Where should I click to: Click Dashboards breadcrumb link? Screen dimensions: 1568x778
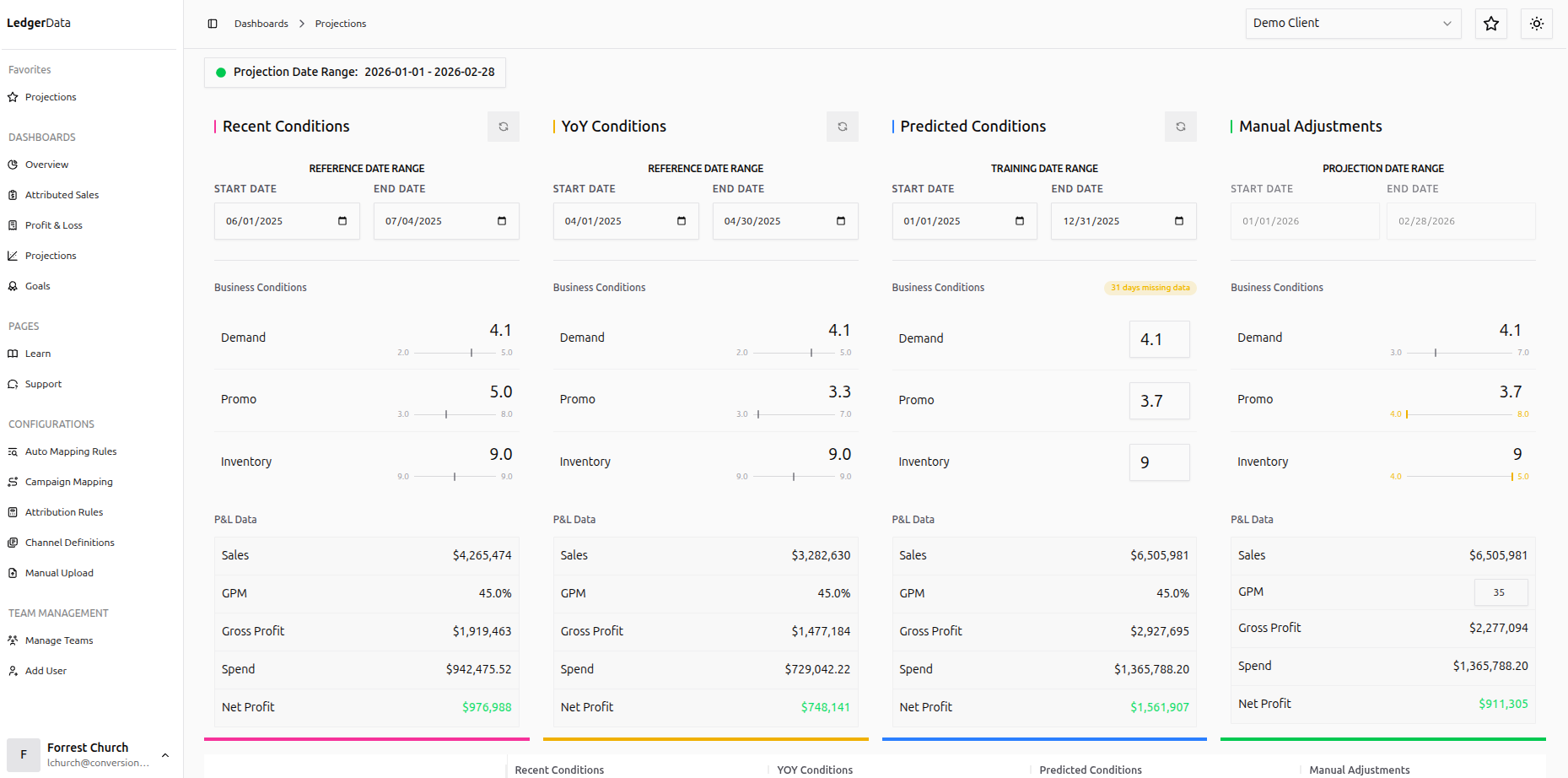pyautogui.click(x=261, y=24)
